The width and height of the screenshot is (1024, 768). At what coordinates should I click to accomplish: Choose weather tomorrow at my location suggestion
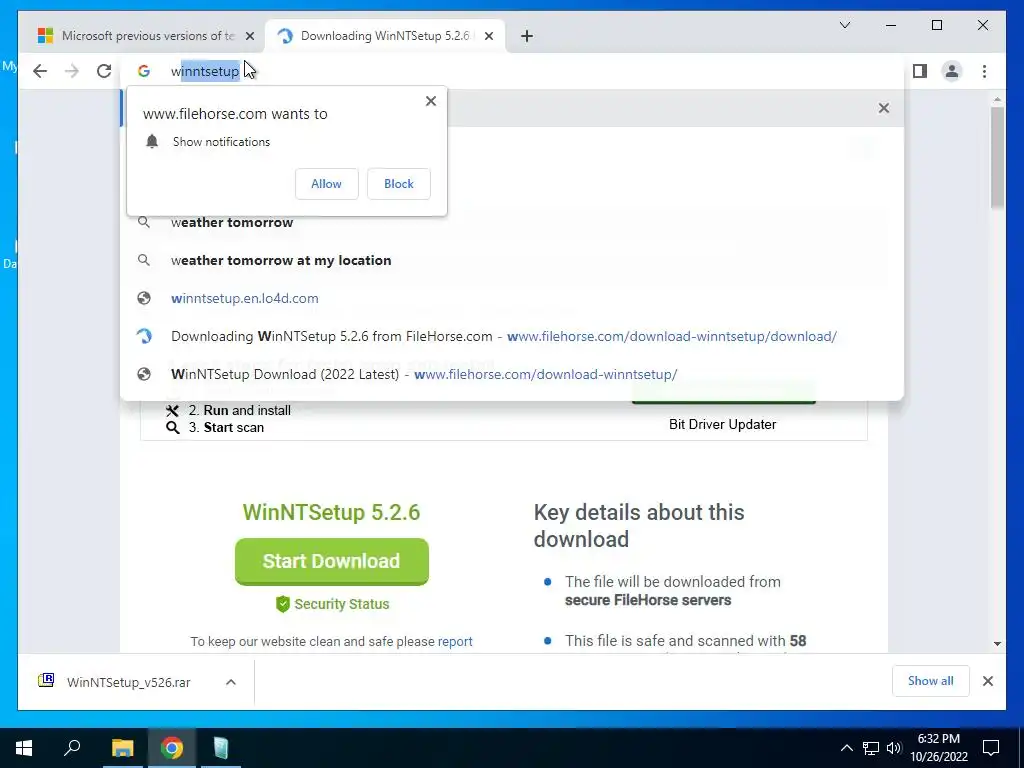pos(511,261)
